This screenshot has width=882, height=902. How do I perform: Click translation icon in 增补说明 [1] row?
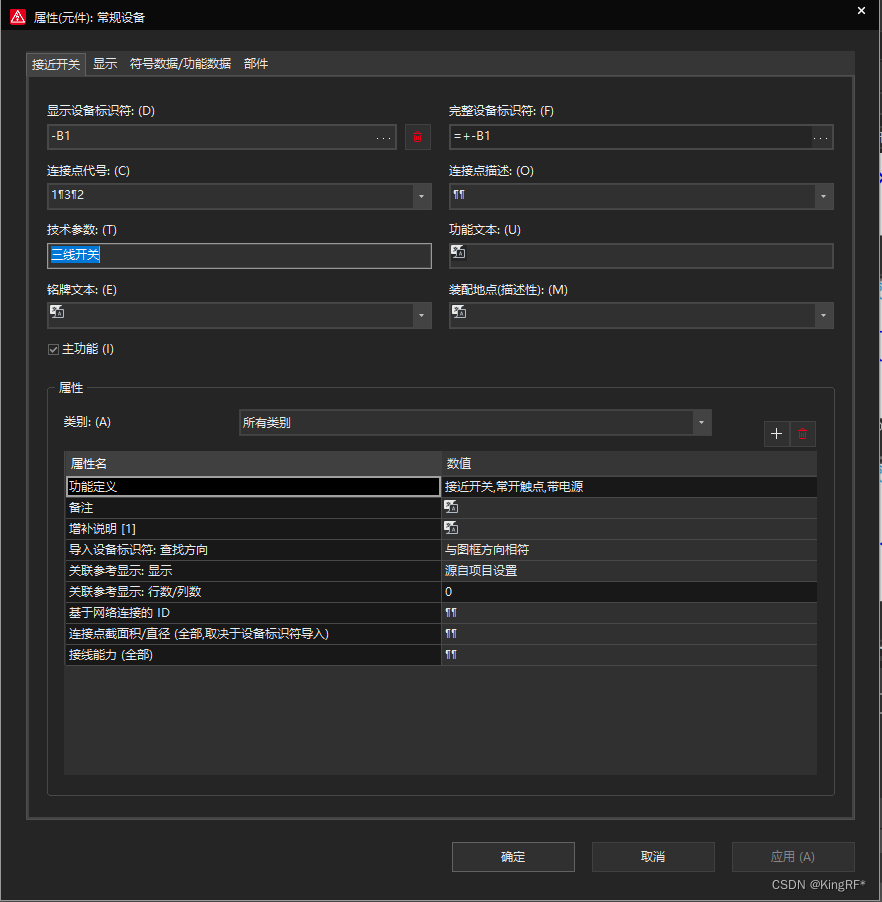(451, 528)
